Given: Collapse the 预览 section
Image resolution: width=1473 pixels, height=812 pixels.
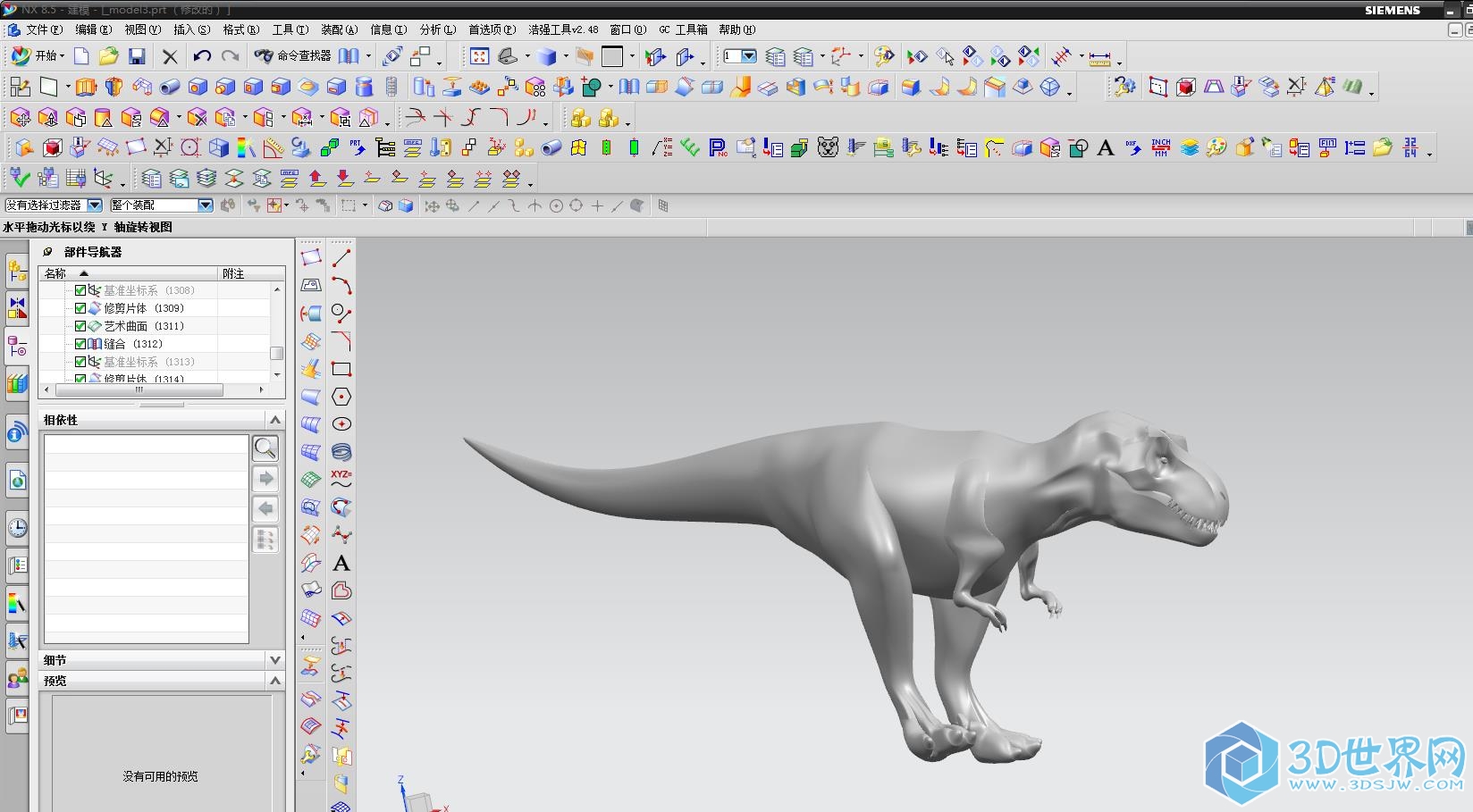Looking at the screenshot, I should [275, 681].
